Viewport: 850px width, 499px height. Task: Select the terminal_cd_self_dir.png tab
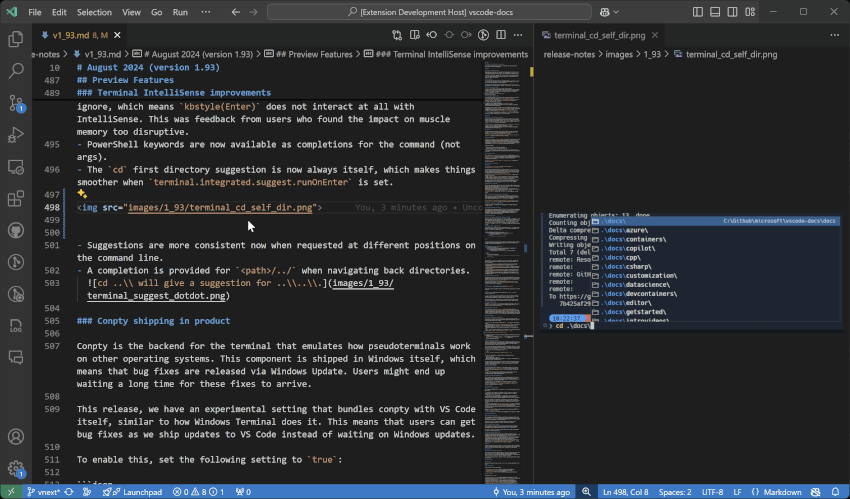tap(599, 35)
